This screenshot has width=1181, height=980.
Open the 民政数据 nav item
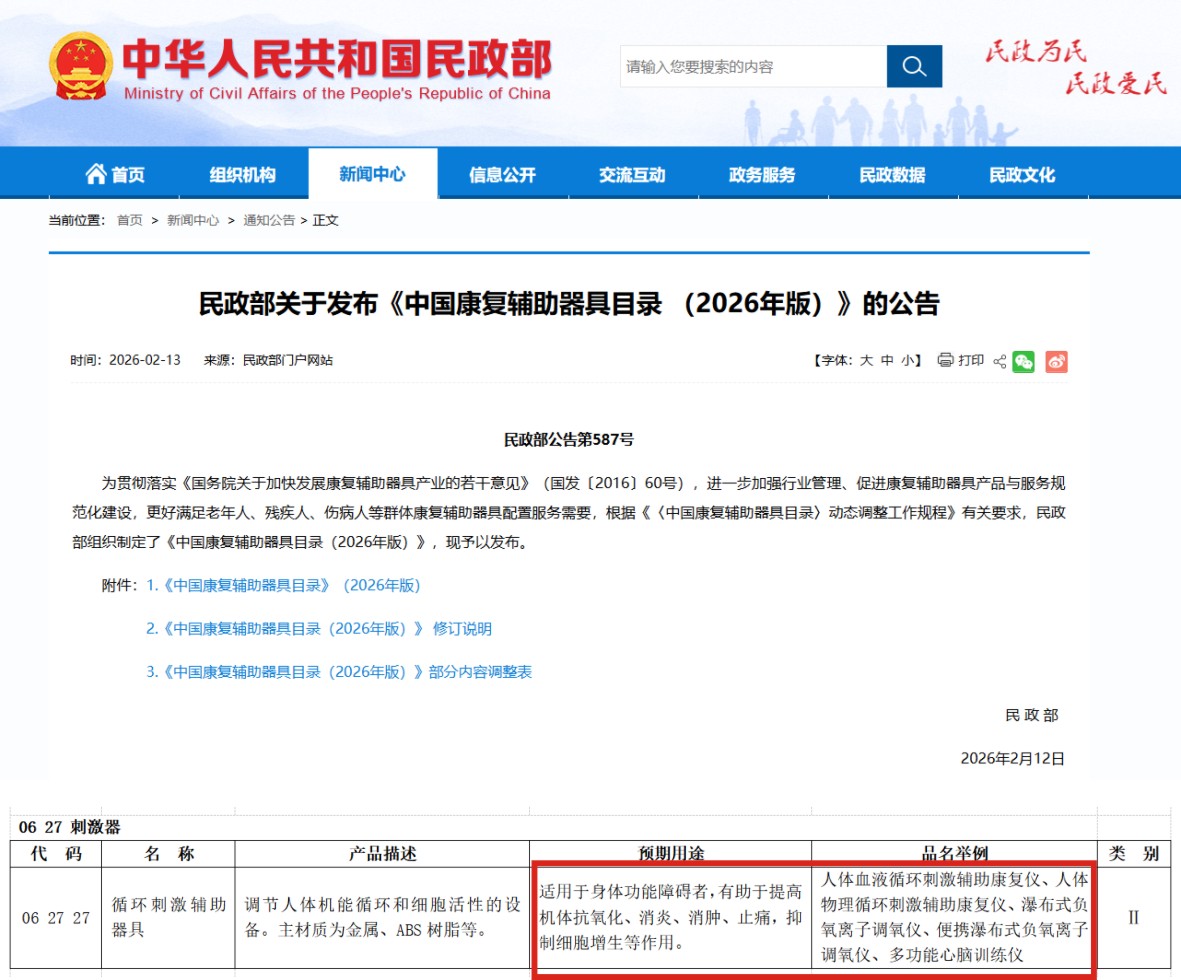click(x=892, y=175)
